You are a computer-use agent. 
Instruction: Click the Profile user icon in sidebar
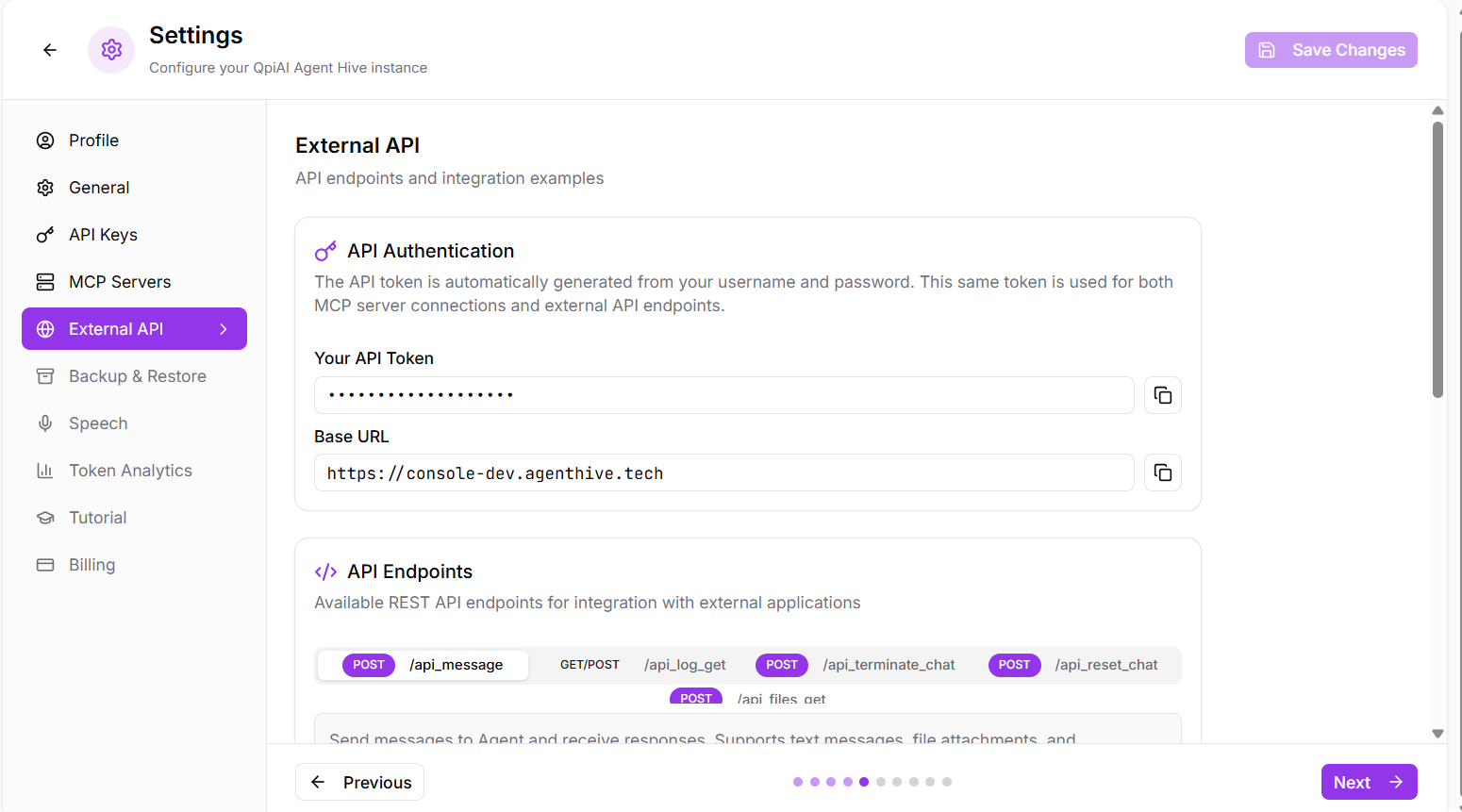click(x=45, y=141)
